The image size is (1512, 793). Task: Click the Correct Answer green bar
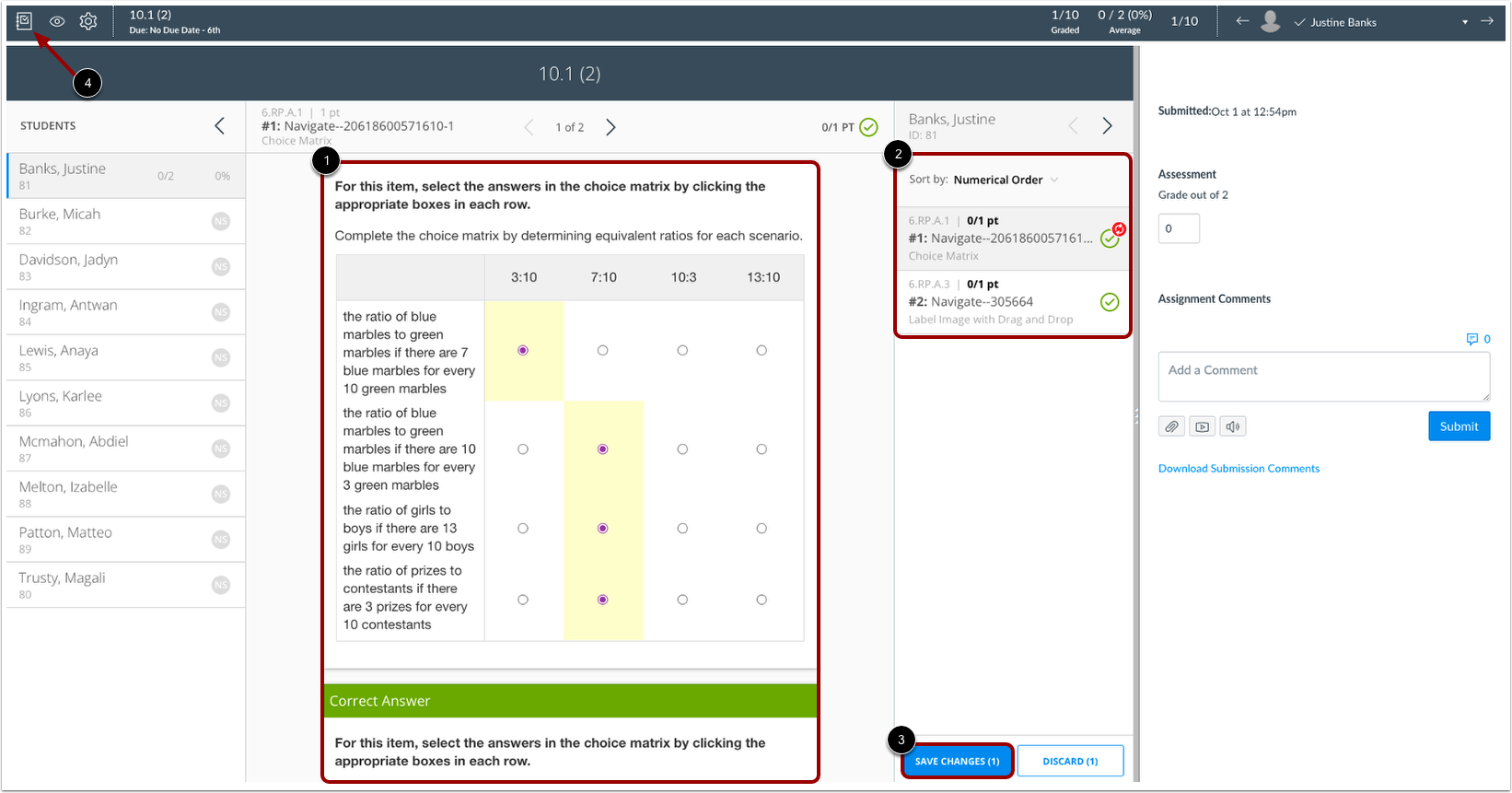[570, 701]
